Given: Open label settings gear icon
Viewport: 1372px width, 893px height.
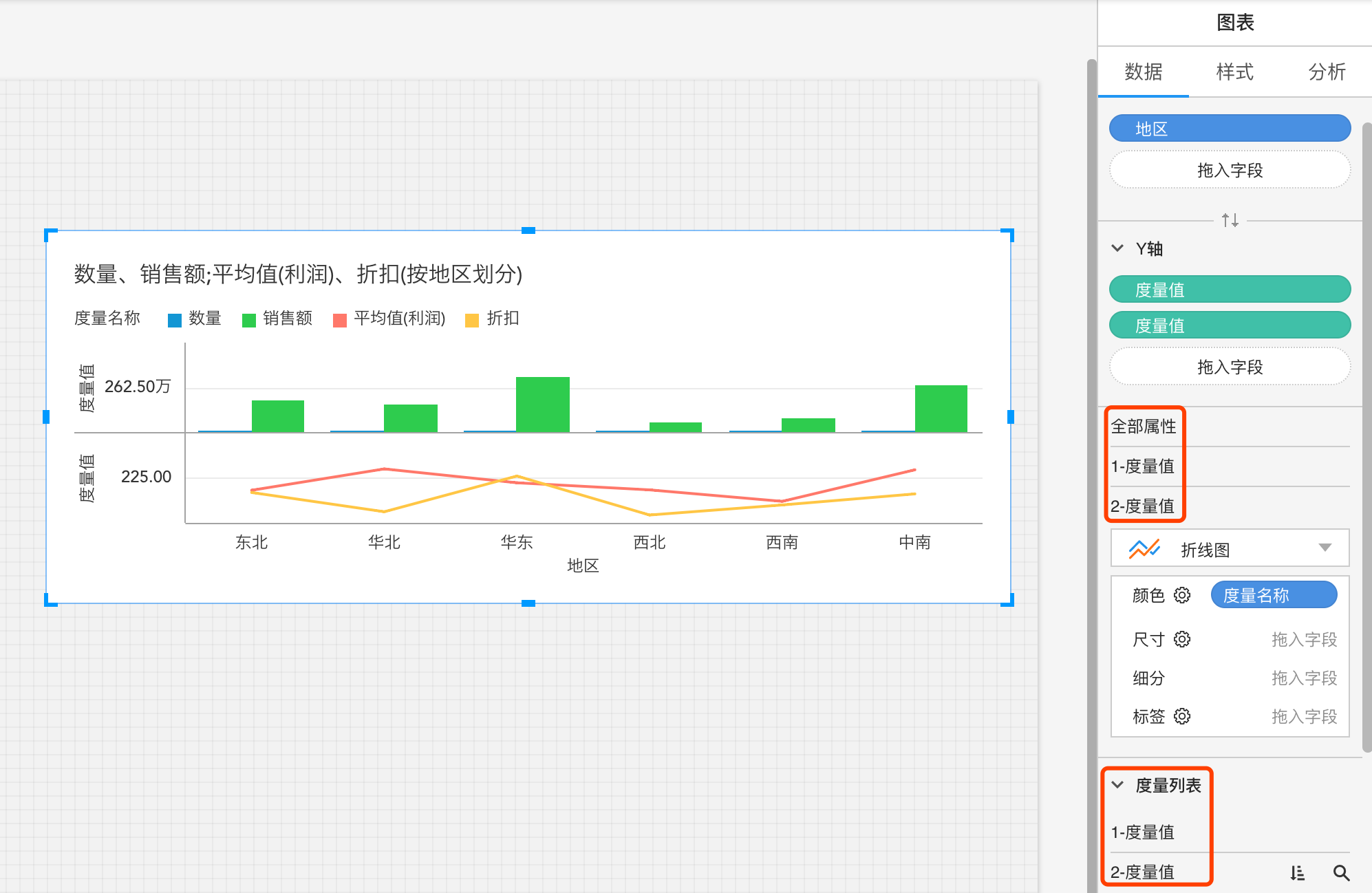Looking at the screenshot, I should (x=1182, y=716).
